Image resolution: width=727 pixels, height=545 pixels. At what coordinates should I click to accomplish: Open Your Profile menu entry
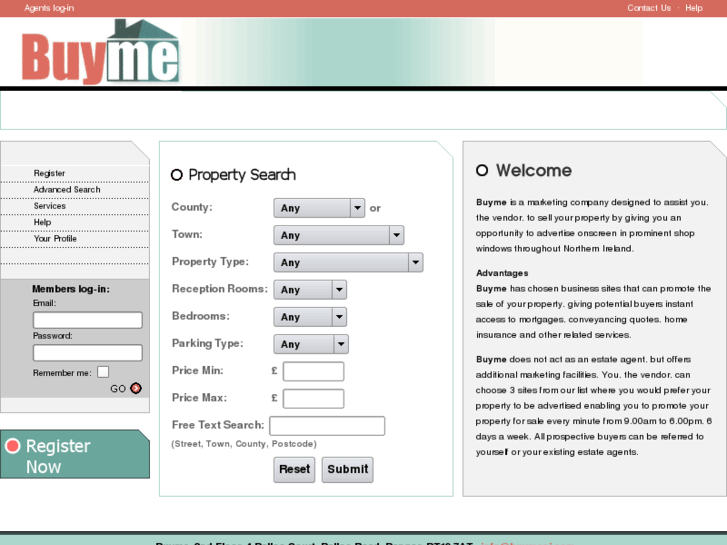click(55, 238)
